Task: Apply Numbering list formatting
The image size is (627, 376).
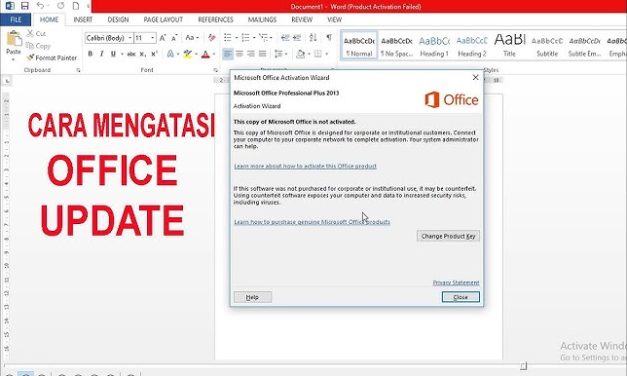Action: click(x=245, y=38)
